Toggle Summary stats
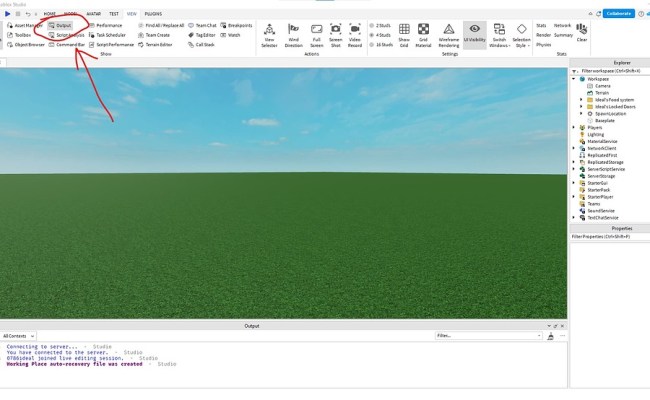 point(564,35)
